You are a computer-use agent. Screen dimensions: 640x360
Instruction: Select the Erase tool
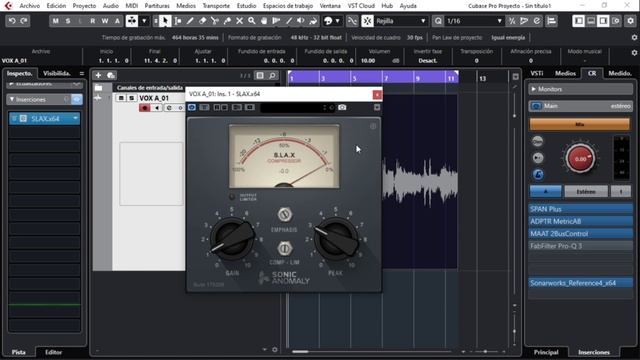coord(202,21)
